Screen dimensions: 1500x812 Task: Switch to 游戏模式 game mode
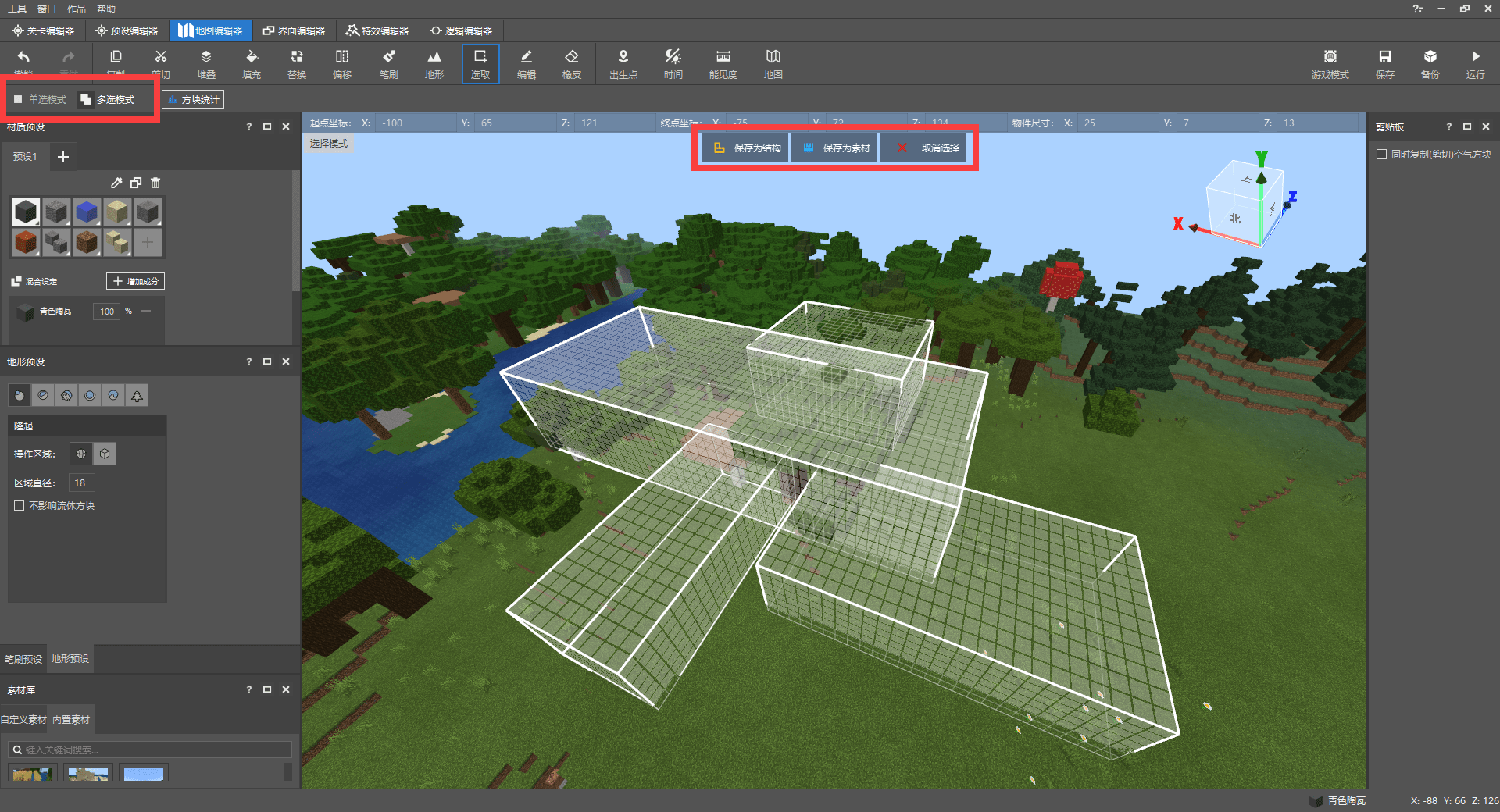[x=1330, y=64]
